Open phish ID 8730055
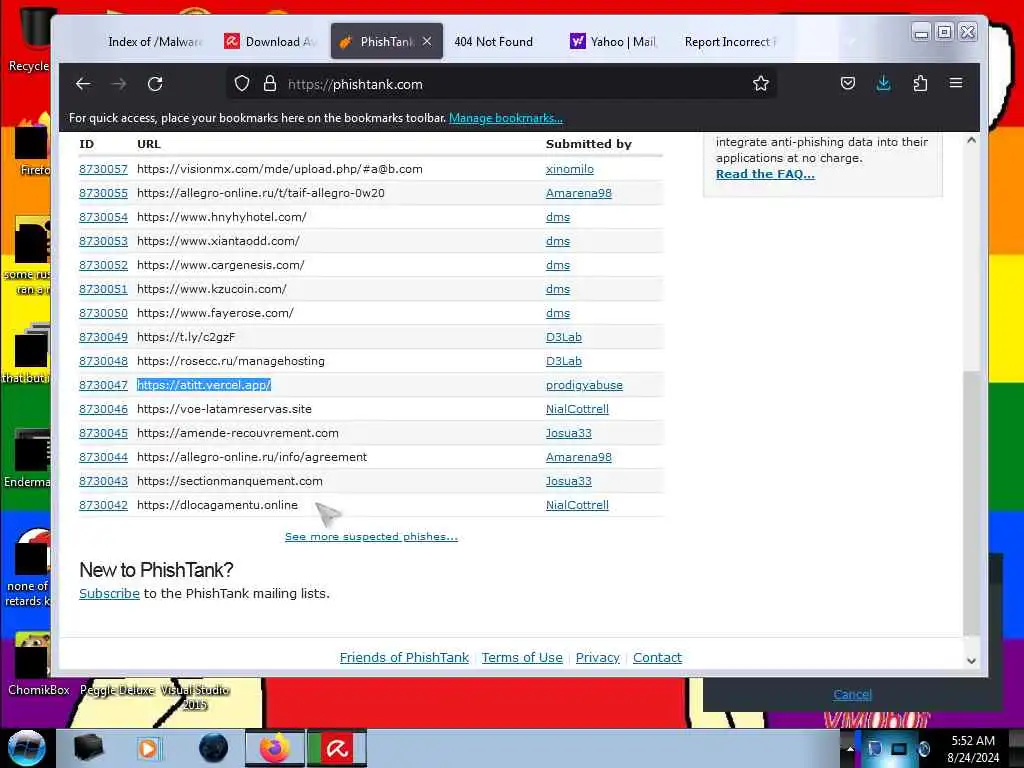 pos(103,193)
